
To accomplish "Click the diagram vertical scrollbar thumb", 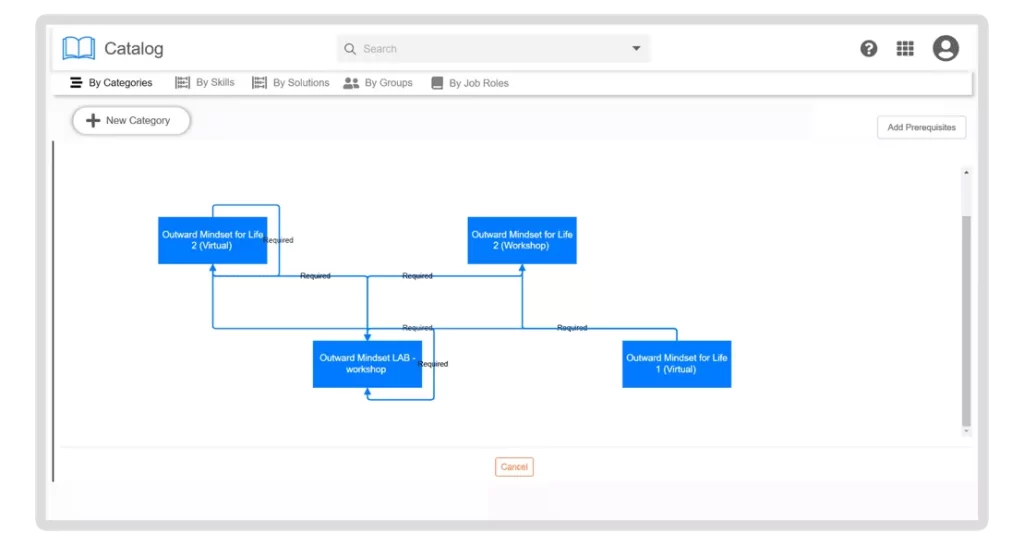I will pos(966,320).
